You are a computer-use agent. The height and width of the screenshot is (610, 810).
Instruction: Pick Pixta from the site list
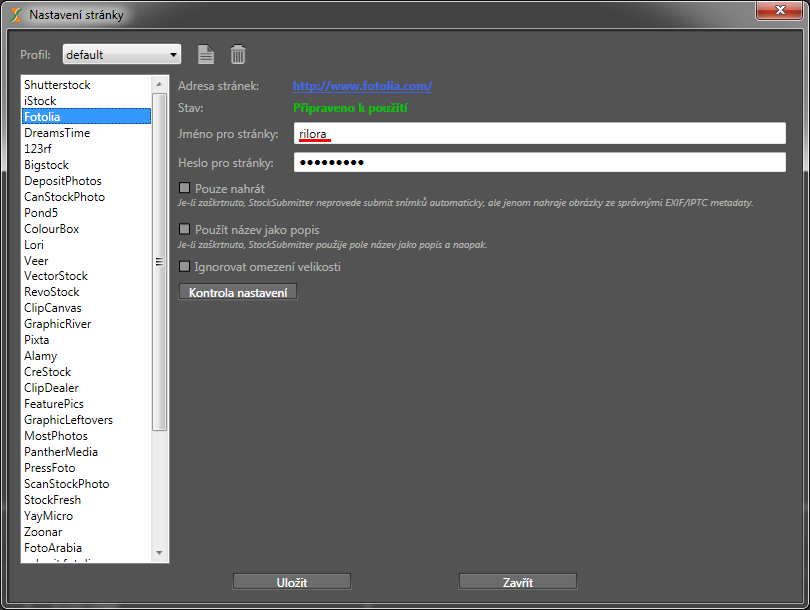coord(86,340)
